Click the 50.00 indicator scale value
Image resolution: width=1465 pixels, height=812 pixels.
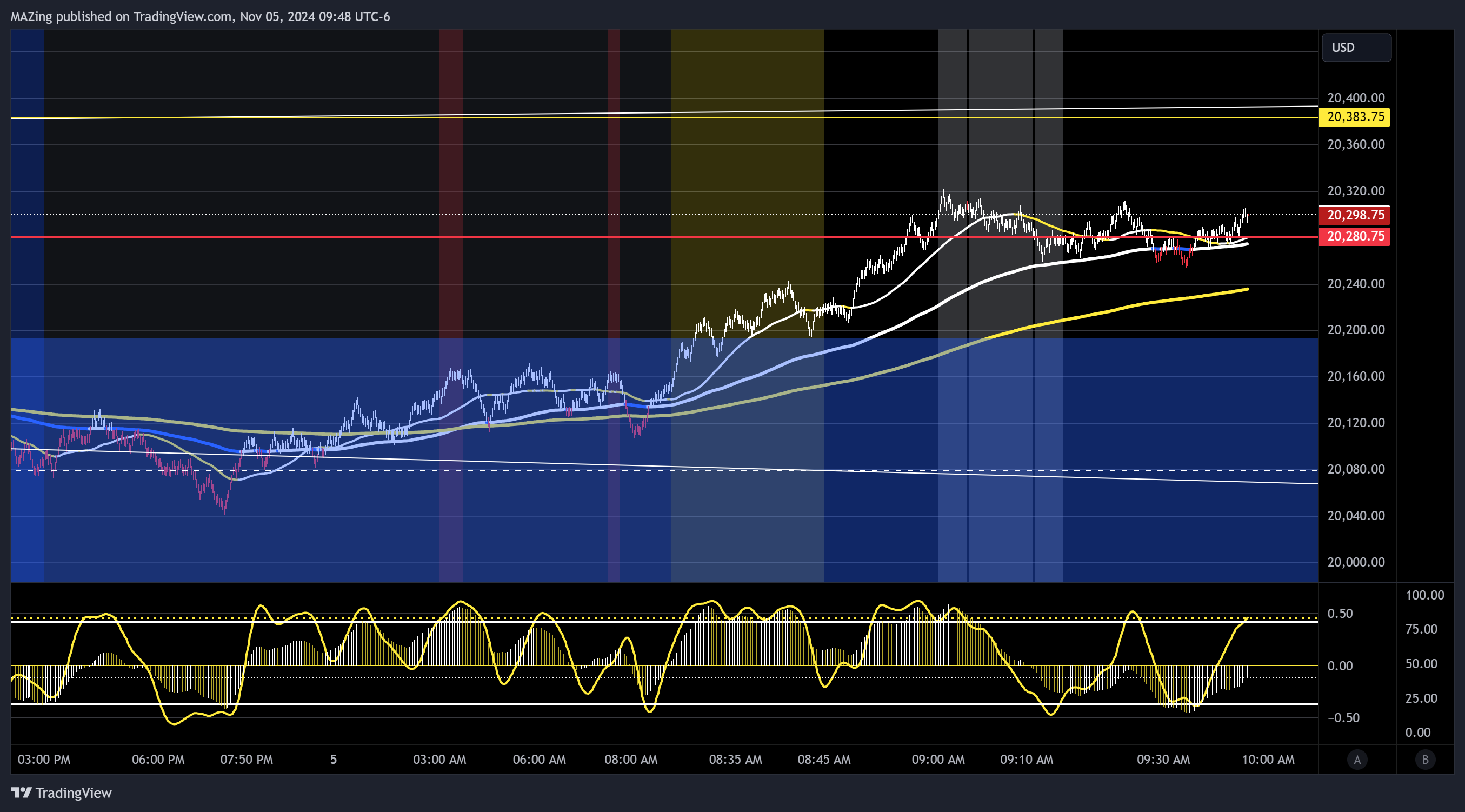(1421, 664)
